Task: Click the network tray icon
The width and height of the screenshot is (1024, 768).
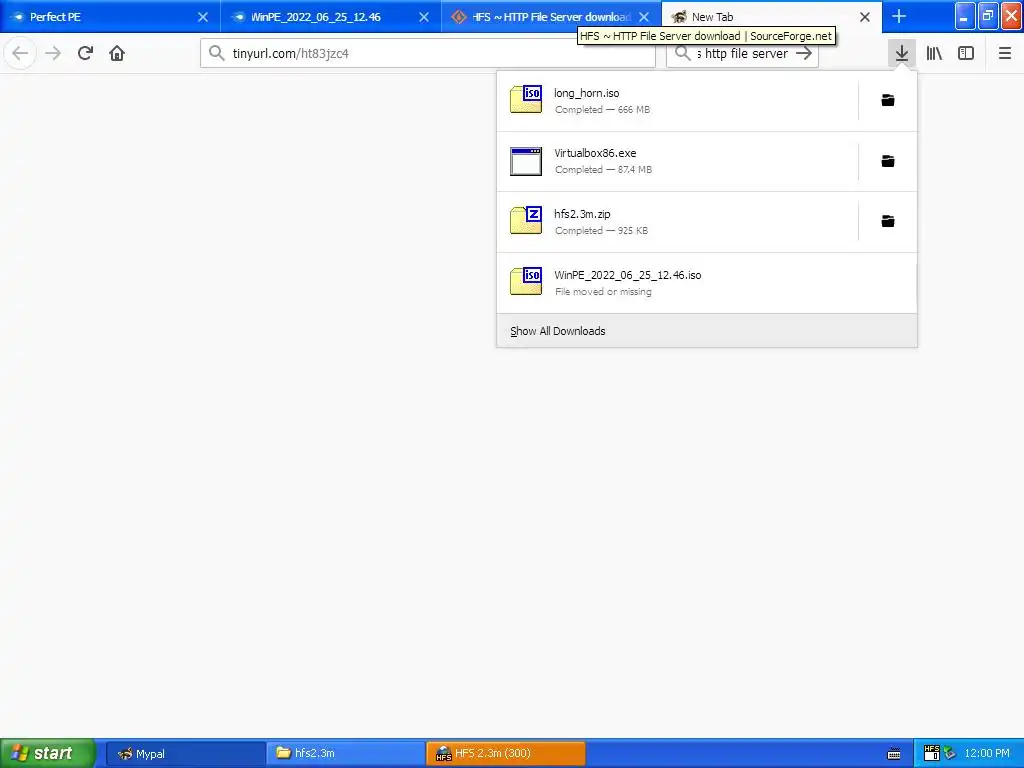Action: (x=950, y=754)
